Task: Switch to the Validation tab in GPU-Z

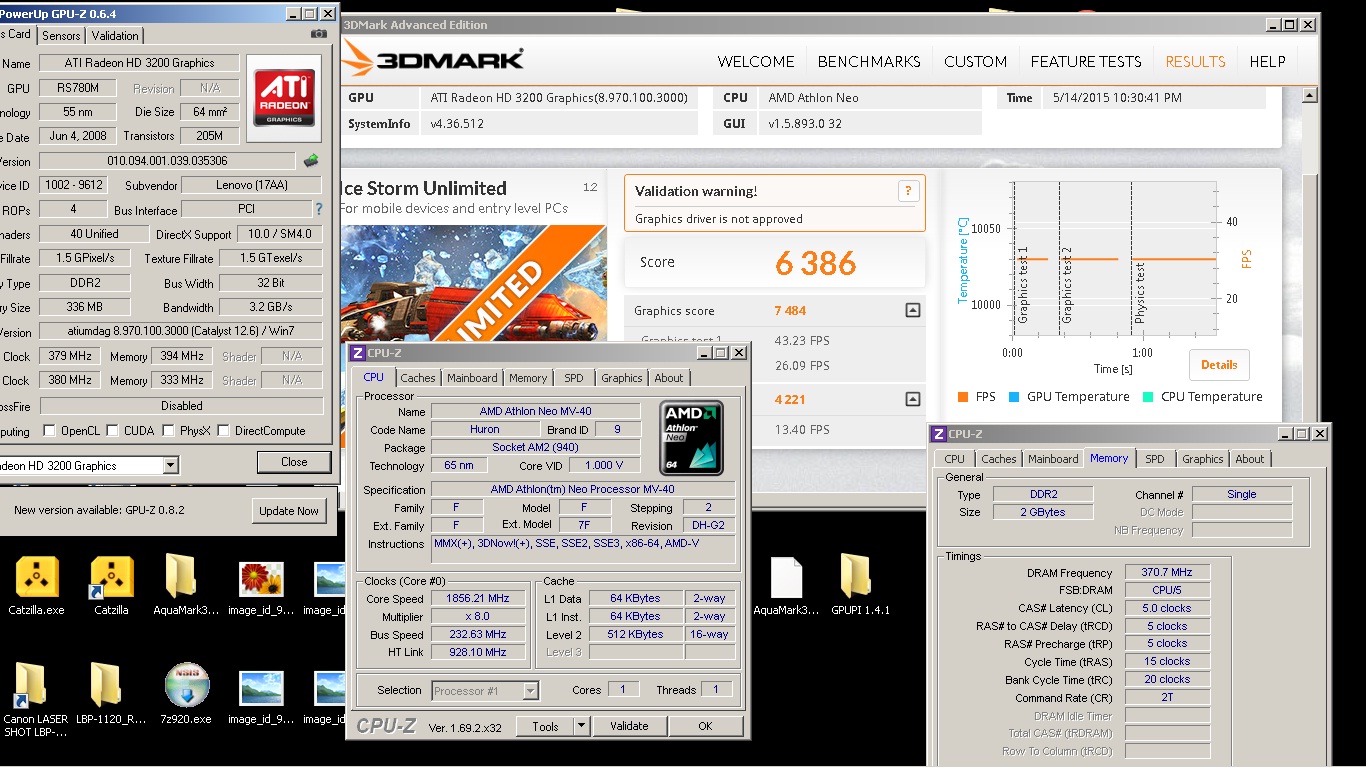Action: tap(115, 35)
